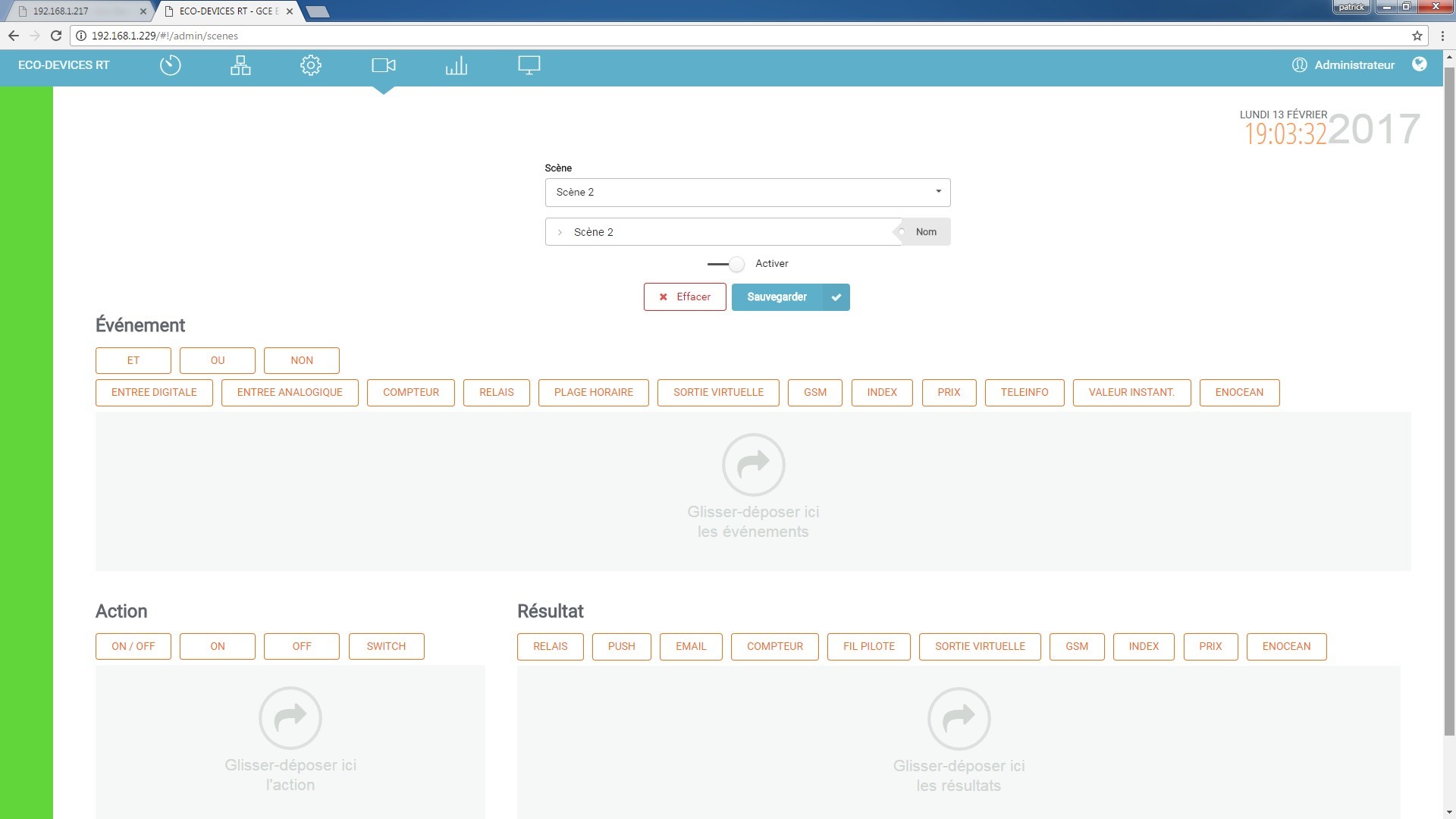Expand the chevron beside Scène 2 name
Screen dimensions: 1456x819
[x=560, y=232]
